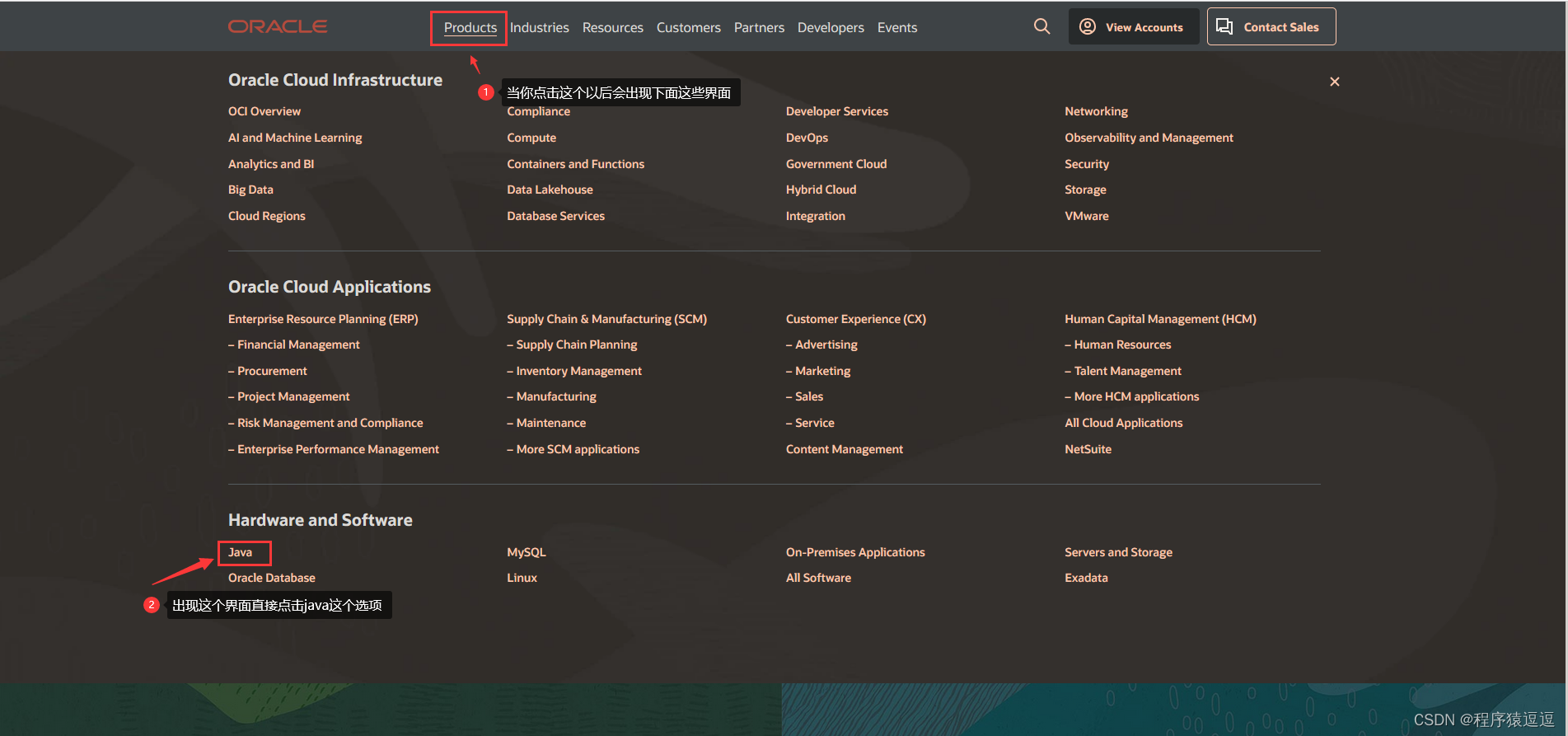Open the Customers menu

(689, 27)
